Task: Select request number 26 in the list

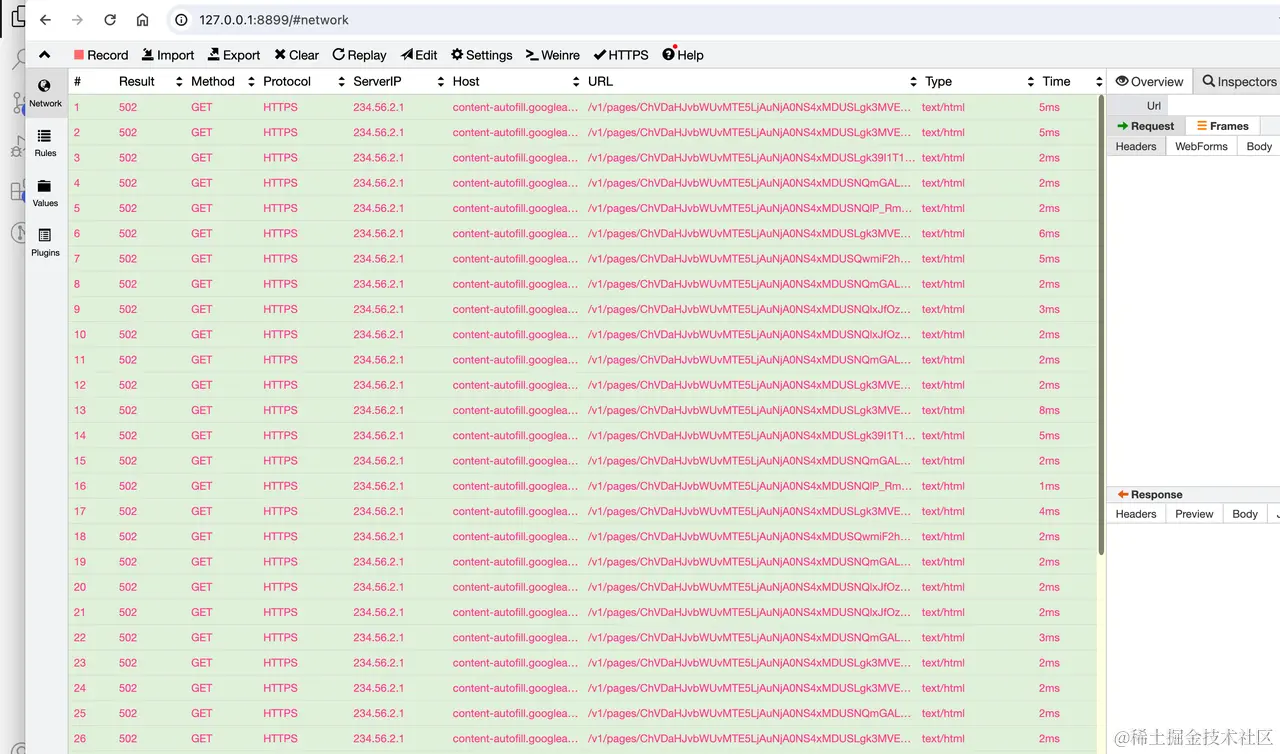Action: coord(582,739)
